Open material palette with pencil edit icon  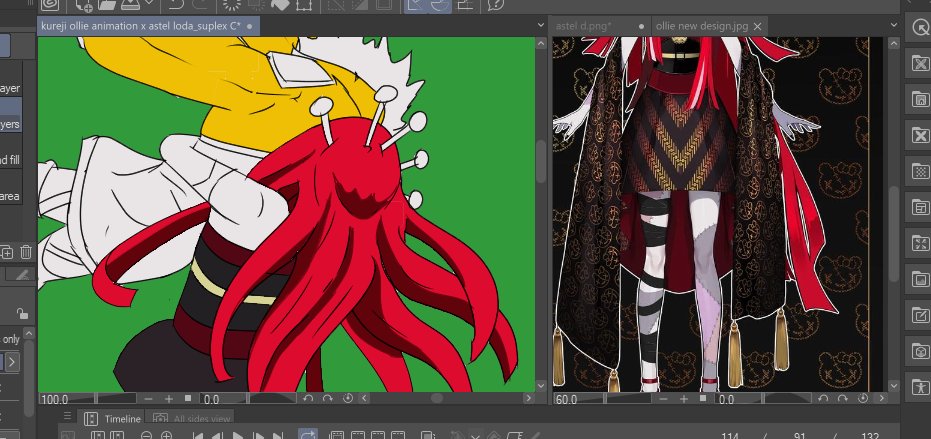(x=920, y=315)
